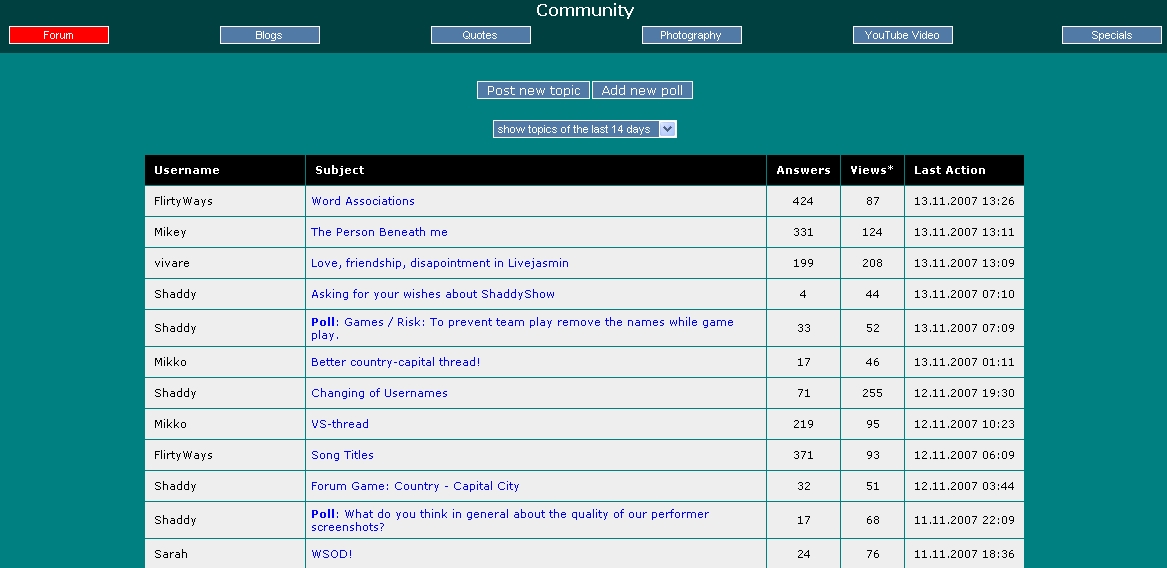The width and height of the screenshot is (1167, 568).
Task: Open the Song Titles thread
Action: pyautogui.click(x=342, y=455)
